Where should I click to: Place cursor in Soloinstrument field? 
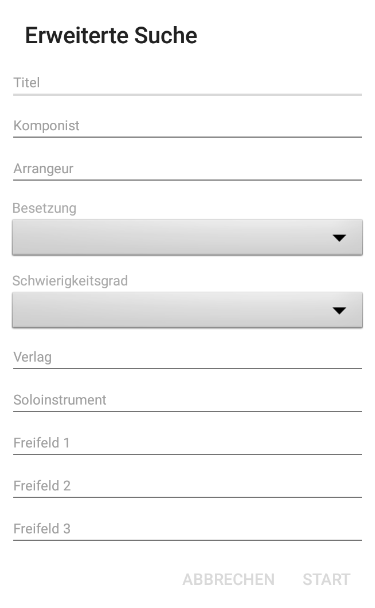[x=187, y=400]
